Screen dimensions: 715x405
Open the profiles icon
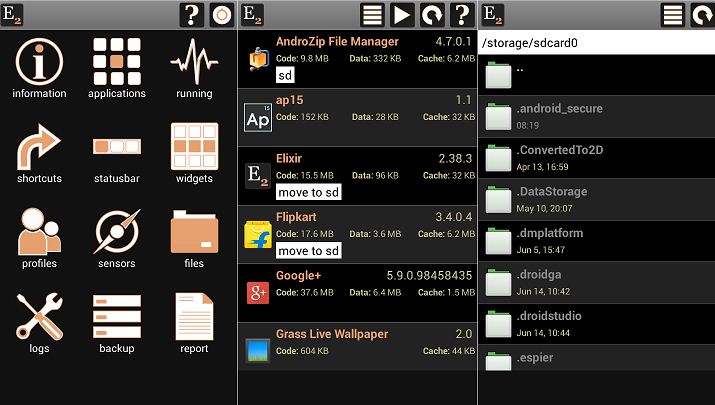(x=40, y=232)
